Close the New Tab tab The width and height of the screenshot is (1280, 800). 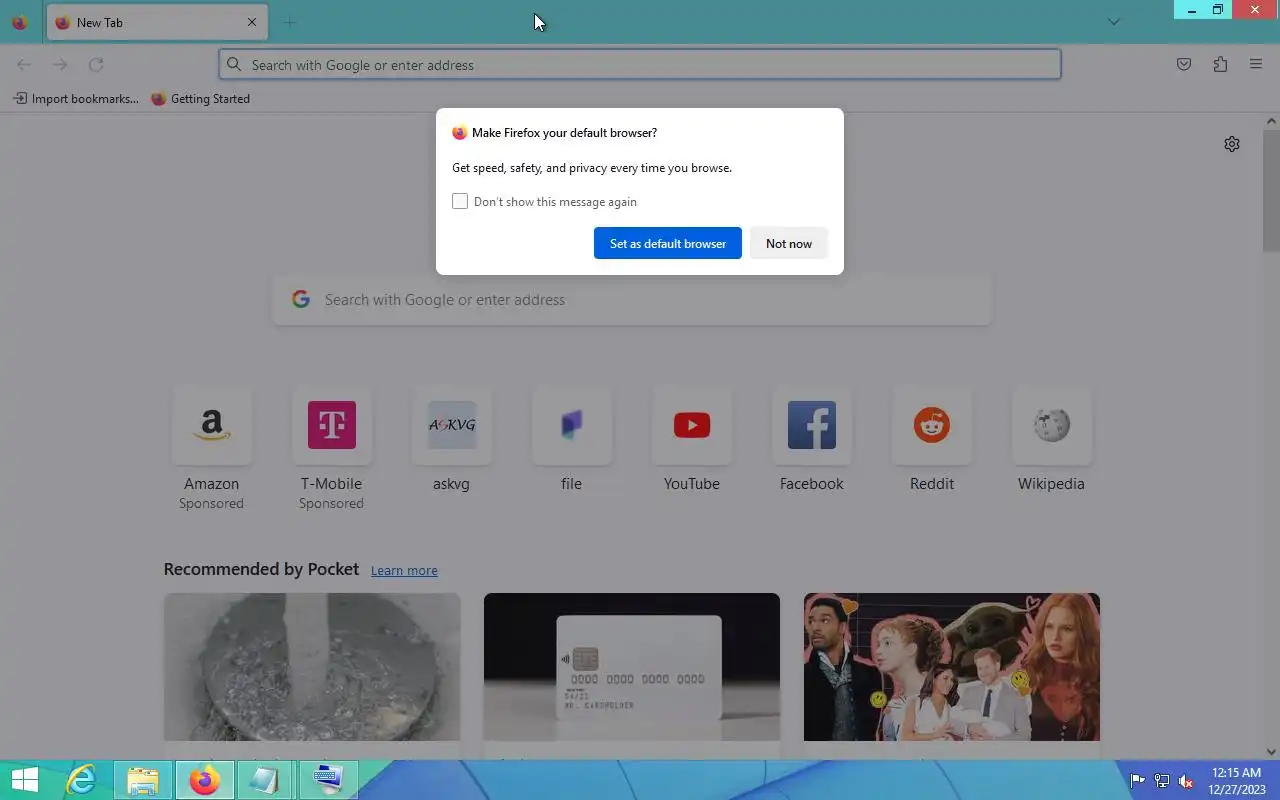[251, 22]
